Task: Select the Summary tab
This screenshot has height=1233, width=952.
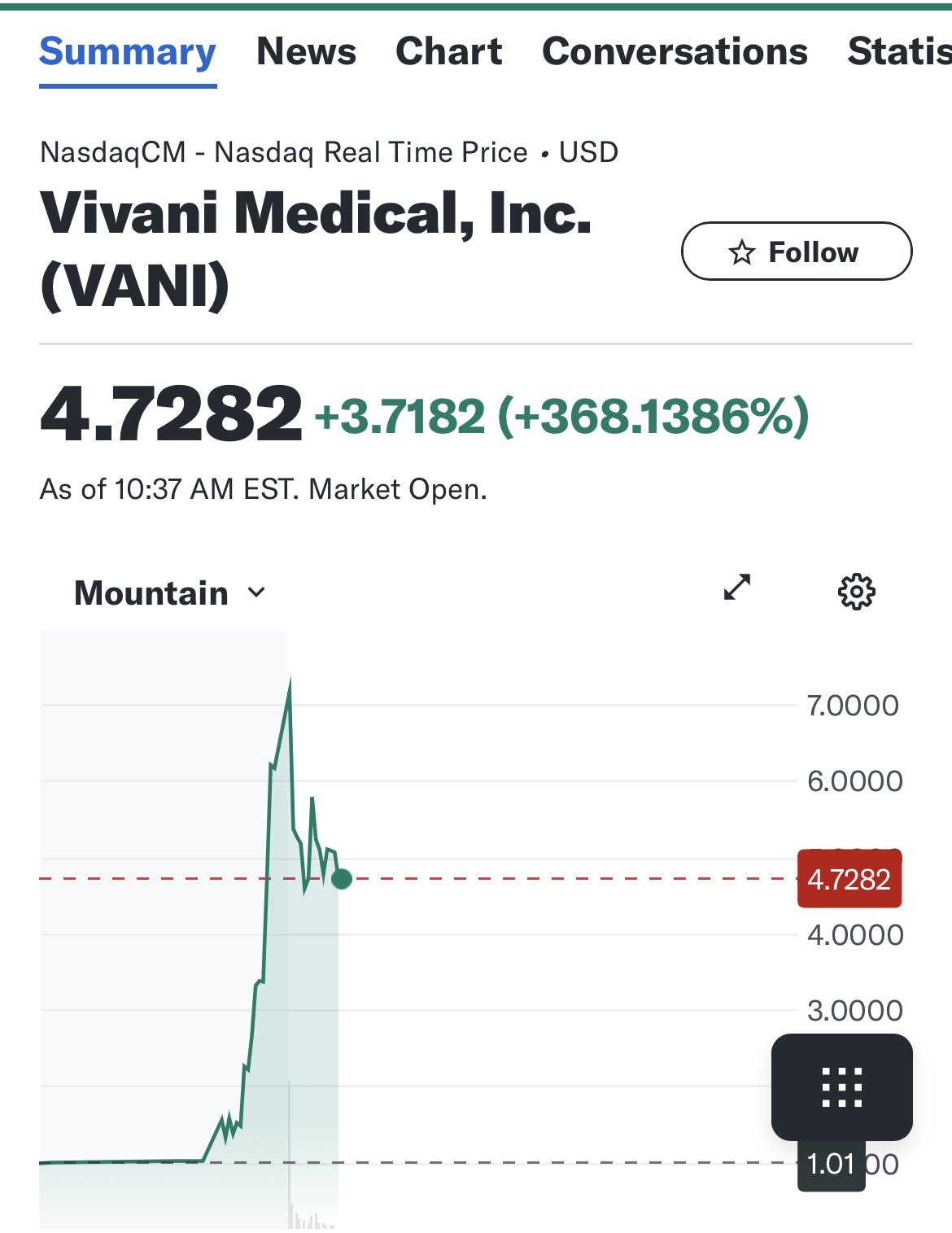Action: [x=128, y=53]
